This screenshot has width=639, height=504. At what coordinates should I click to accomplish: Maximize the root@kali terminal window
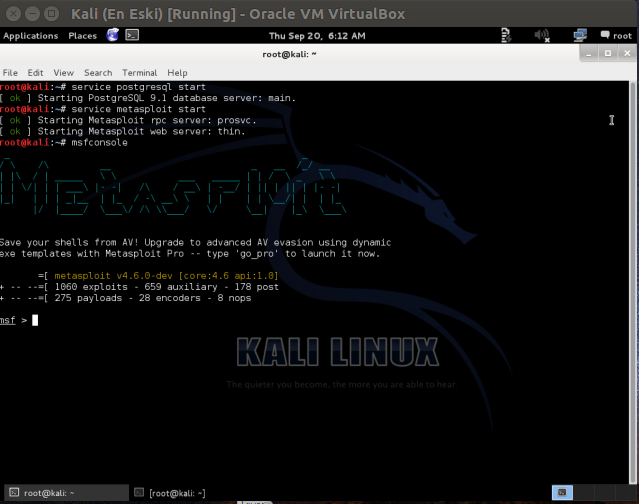[x=608, y=53]
